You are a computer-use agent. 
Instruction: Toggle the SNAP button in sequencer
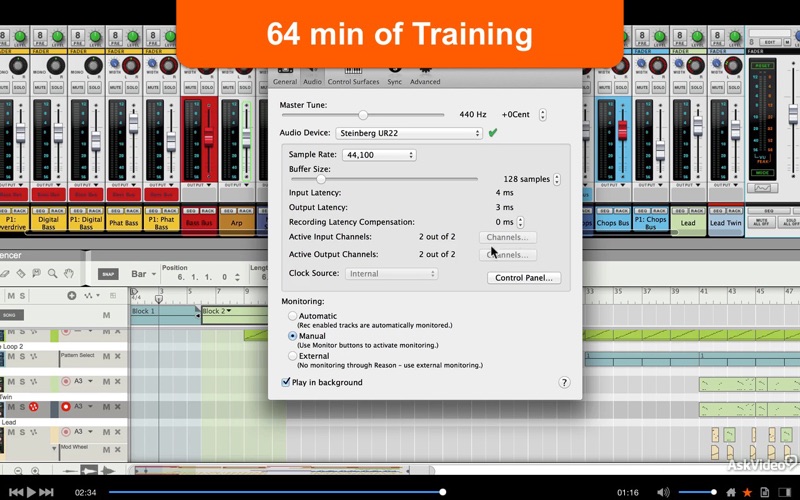coord(108,274)
